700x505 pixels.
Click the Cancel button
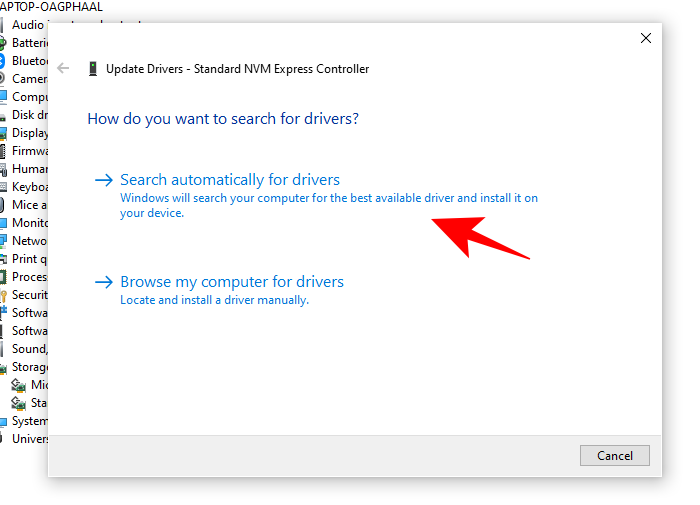[615, 455]
